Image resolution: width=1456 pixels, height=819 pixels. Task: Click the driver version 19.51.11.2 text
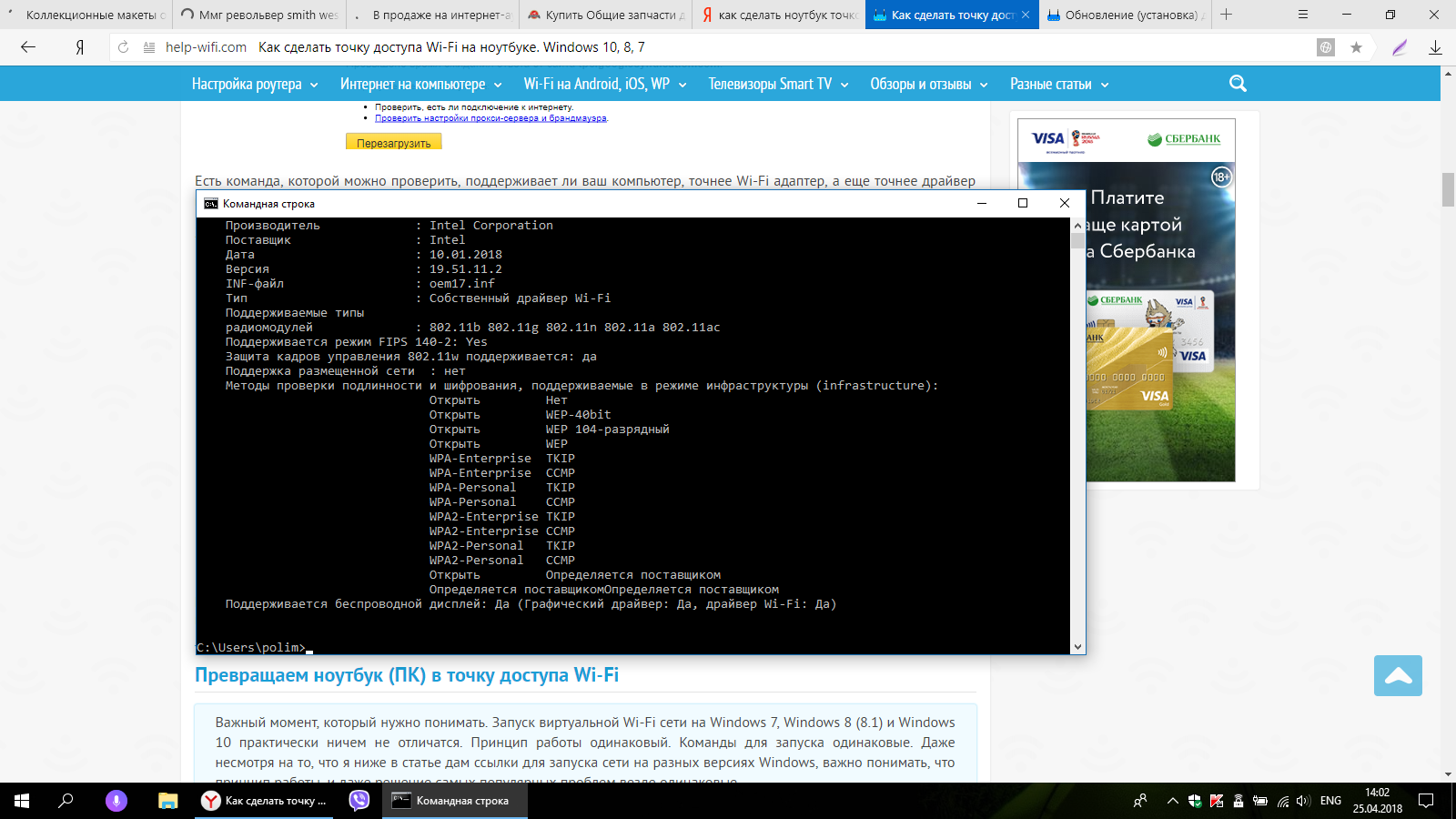(466, 269)
